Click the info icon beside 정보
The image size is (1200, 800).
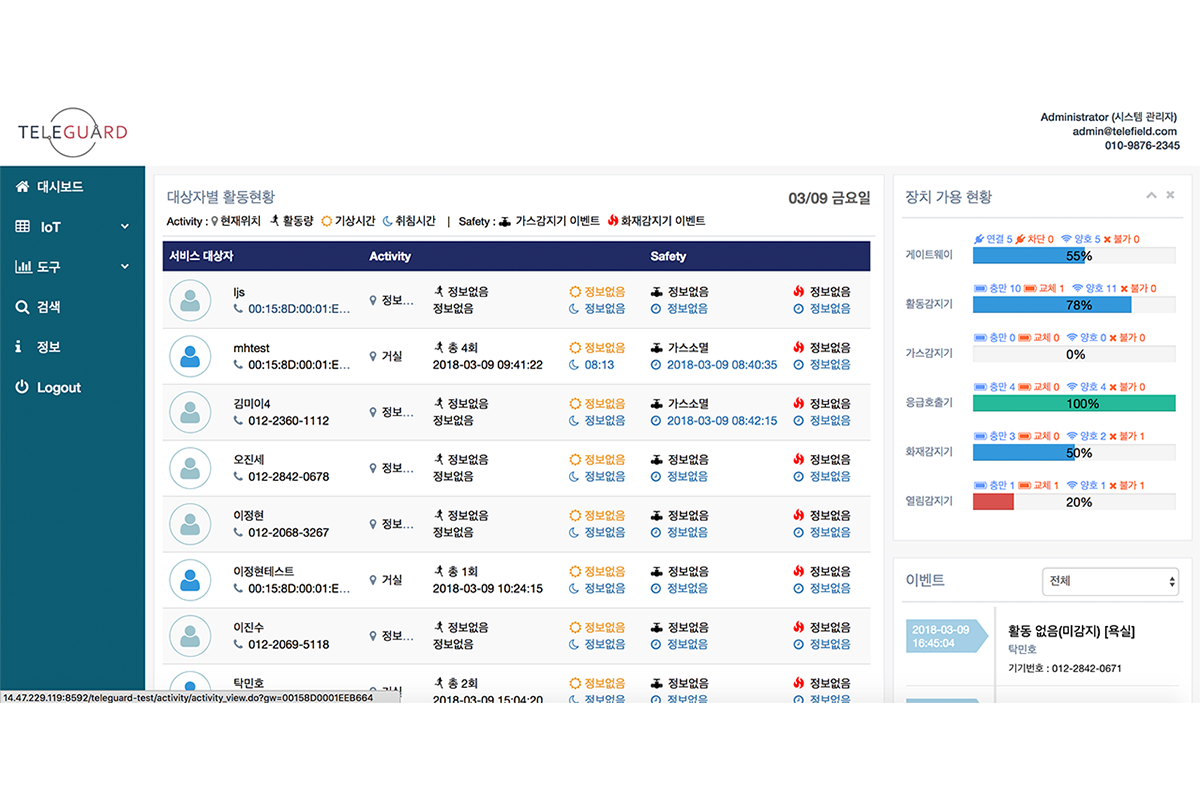pos(19,347)
